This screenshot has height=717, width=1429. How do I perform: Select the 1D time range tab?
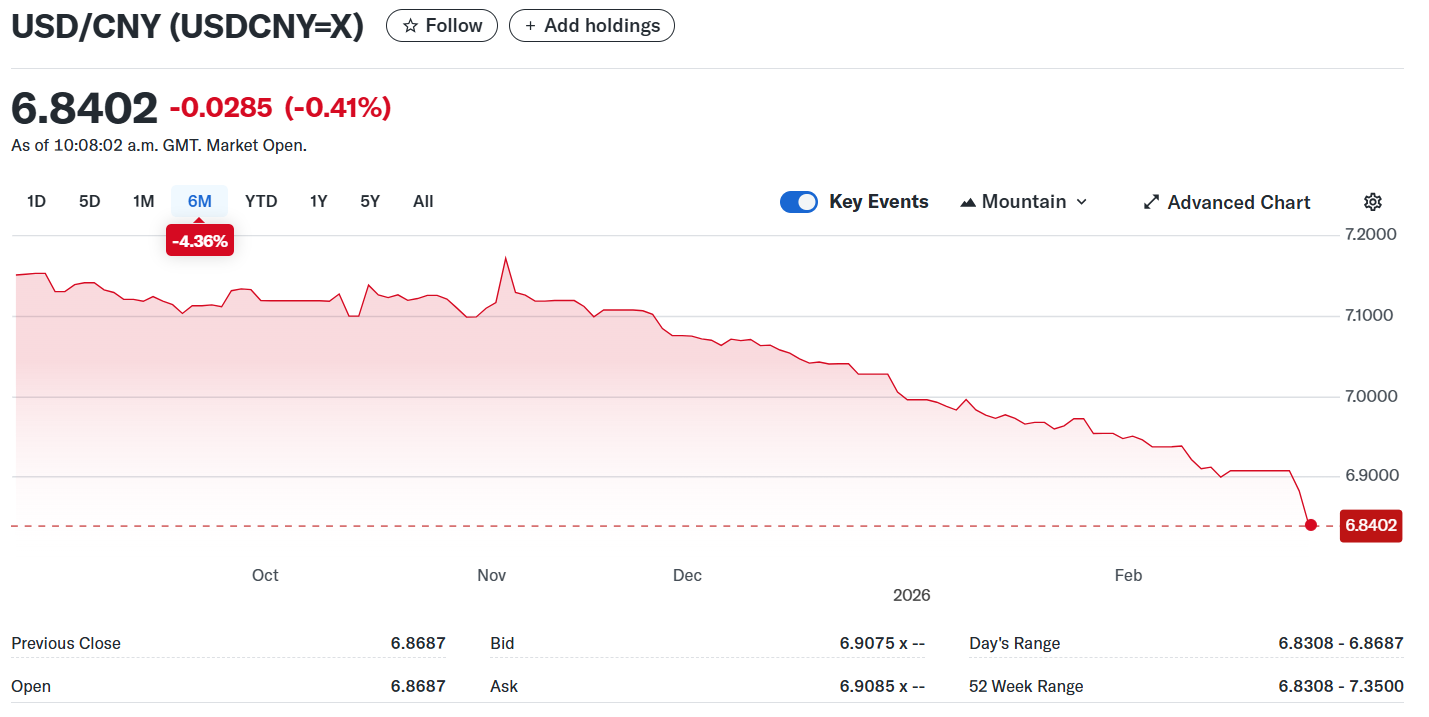[x=37, y=201]
